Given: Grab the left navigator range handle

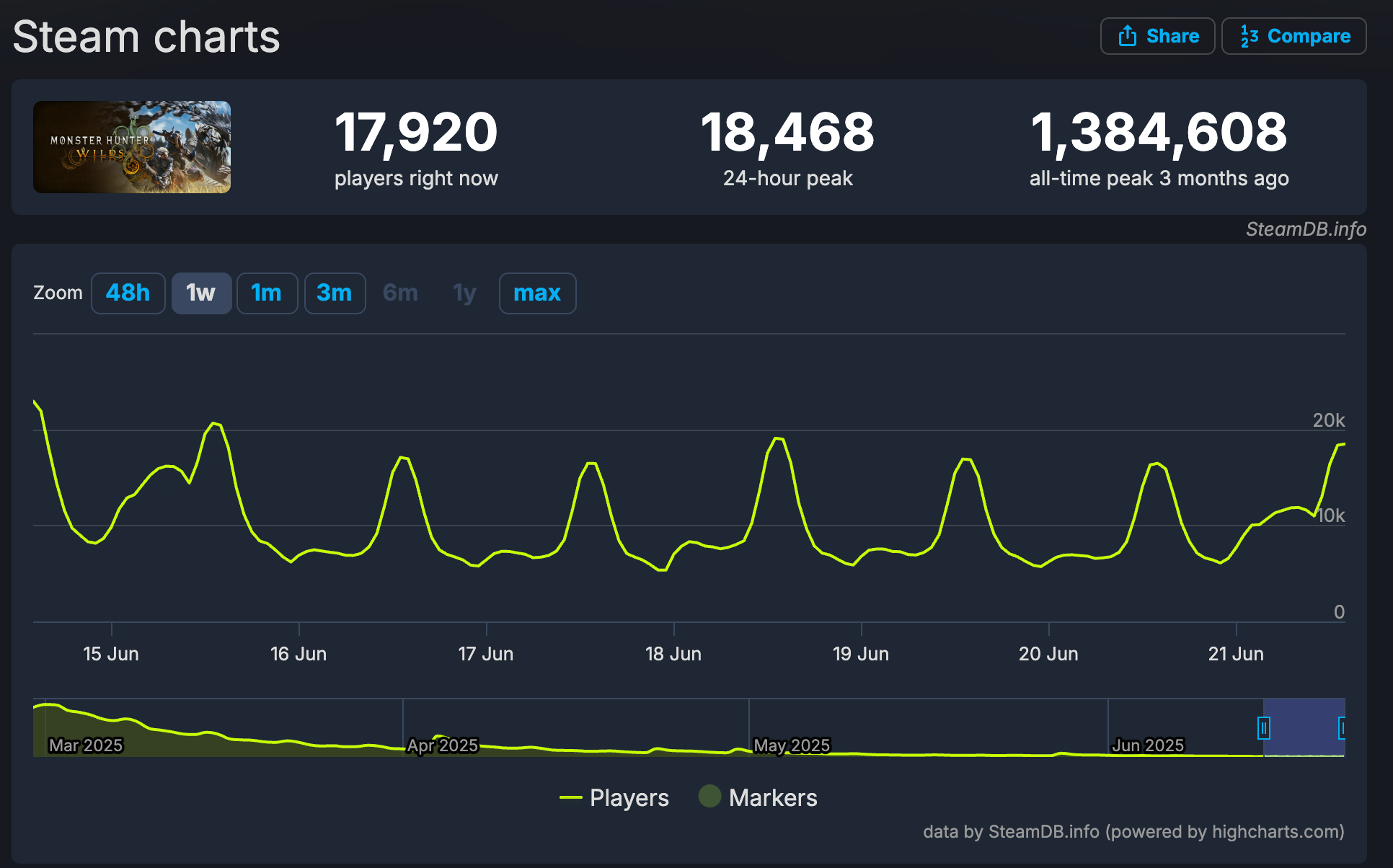Looking at the screenshot, I should pyautogui.click(x=1263, y=728).
